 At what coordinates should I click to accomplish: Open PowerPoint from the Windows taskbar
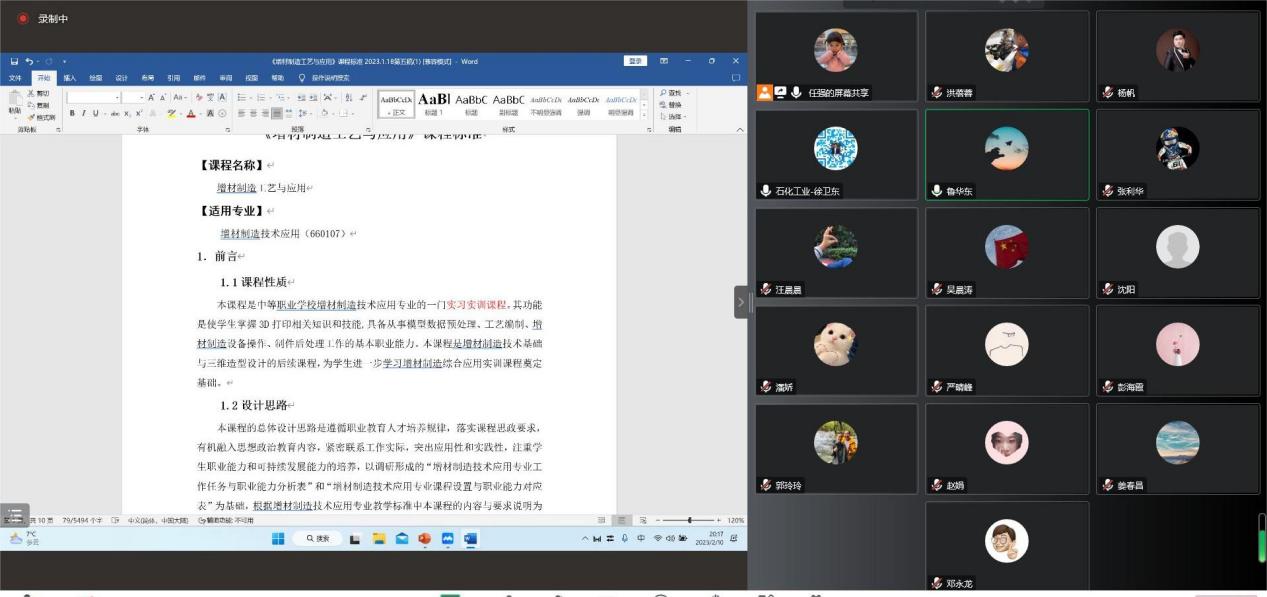tap(425, 538)
